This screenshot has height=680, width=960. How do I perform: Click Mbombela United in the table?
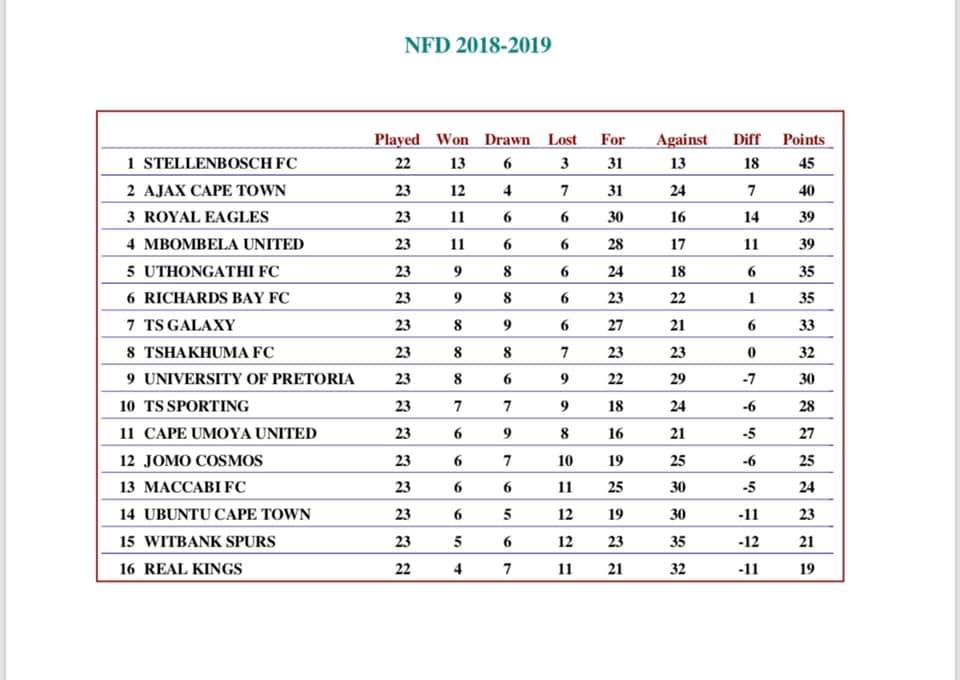[223, 244]
